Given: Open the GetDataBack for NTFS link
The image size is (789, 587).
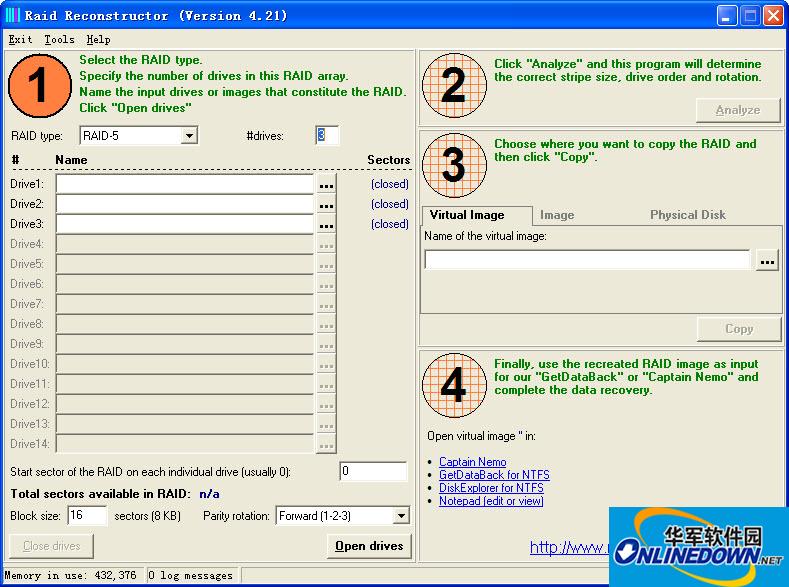Looking at the screenshot, I should 494,475.
